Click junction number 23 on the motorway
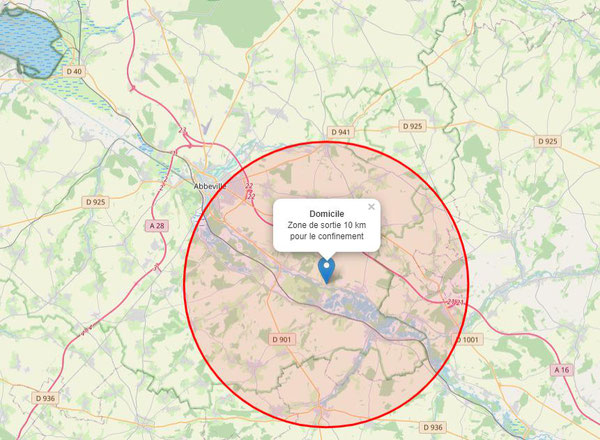The height and width of the screenshot is (440, 600). (183, 130)
